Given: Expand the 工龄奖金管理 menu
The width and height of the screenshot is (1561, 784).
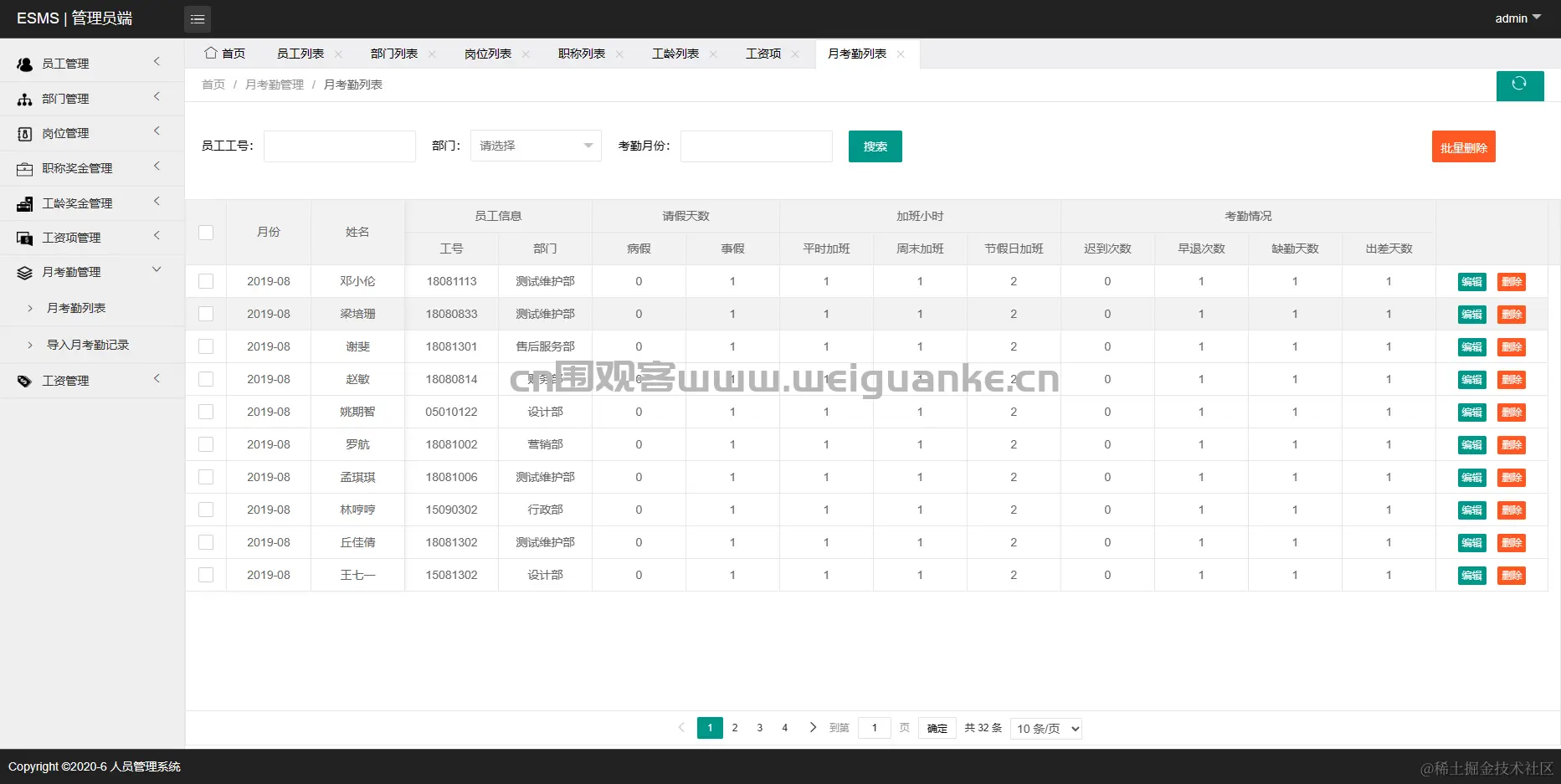Looking at the screenshot, I should (157, 202).
